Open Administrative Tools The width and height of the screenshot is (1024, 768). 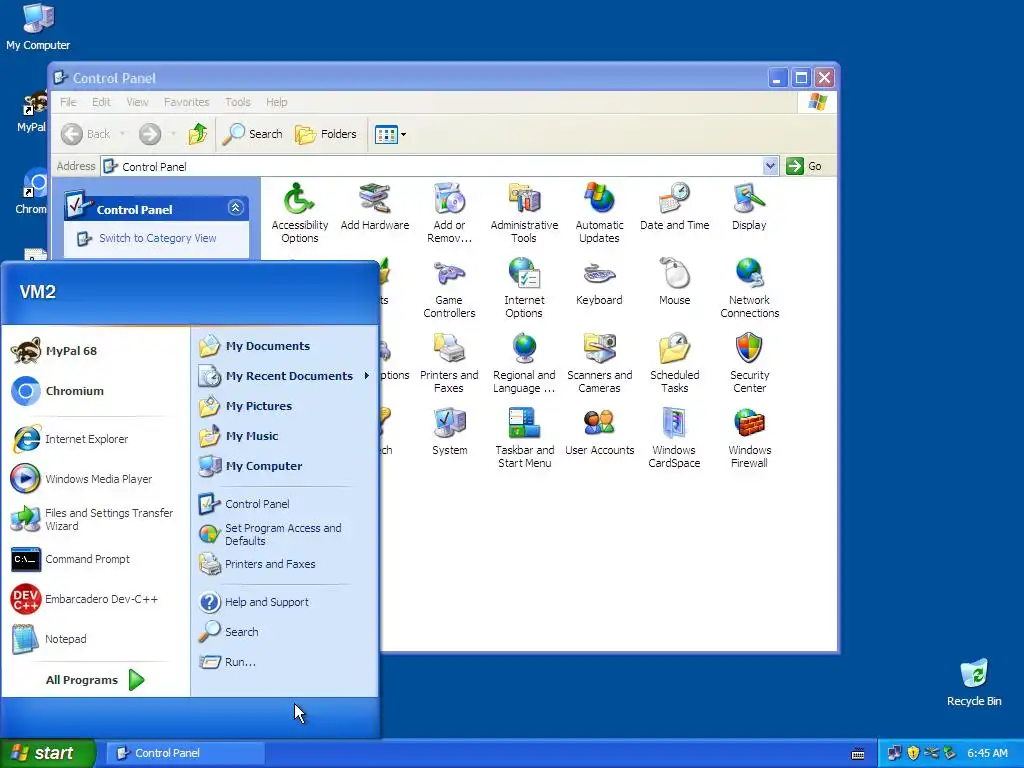tap(524, 213)
